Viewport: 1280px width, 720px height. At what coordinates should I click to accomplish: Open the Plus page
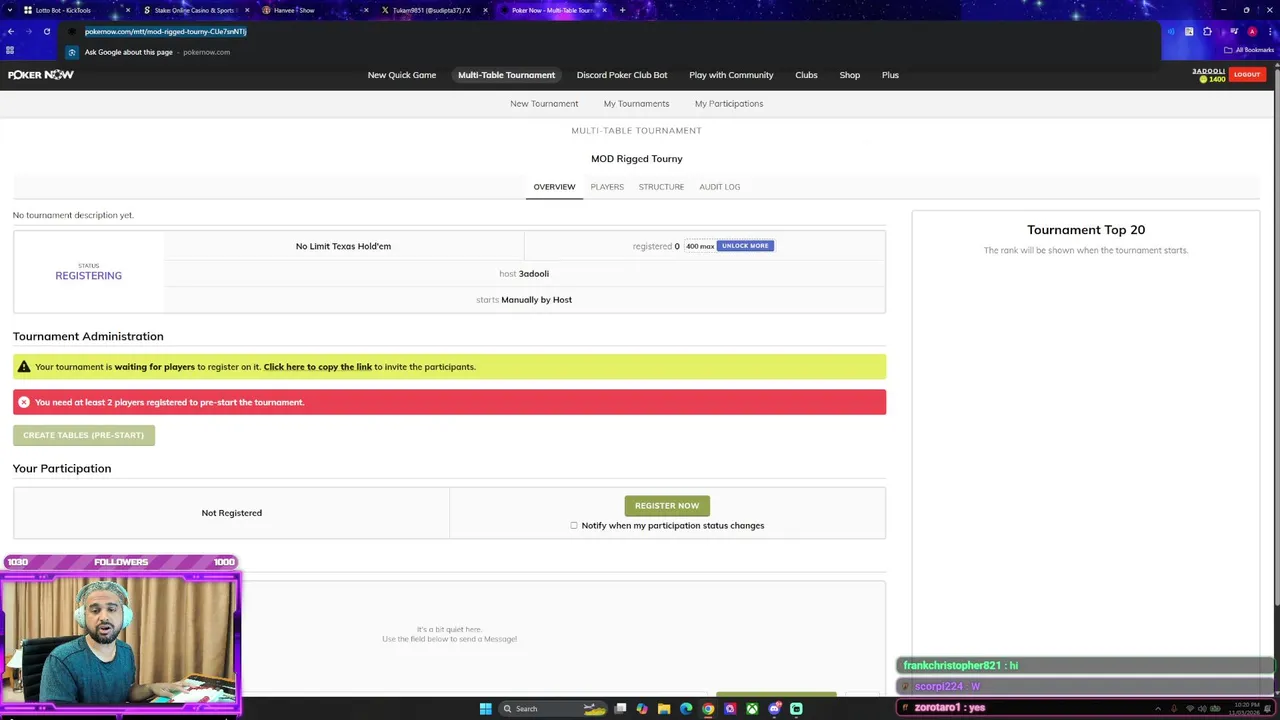click(890, 75)
